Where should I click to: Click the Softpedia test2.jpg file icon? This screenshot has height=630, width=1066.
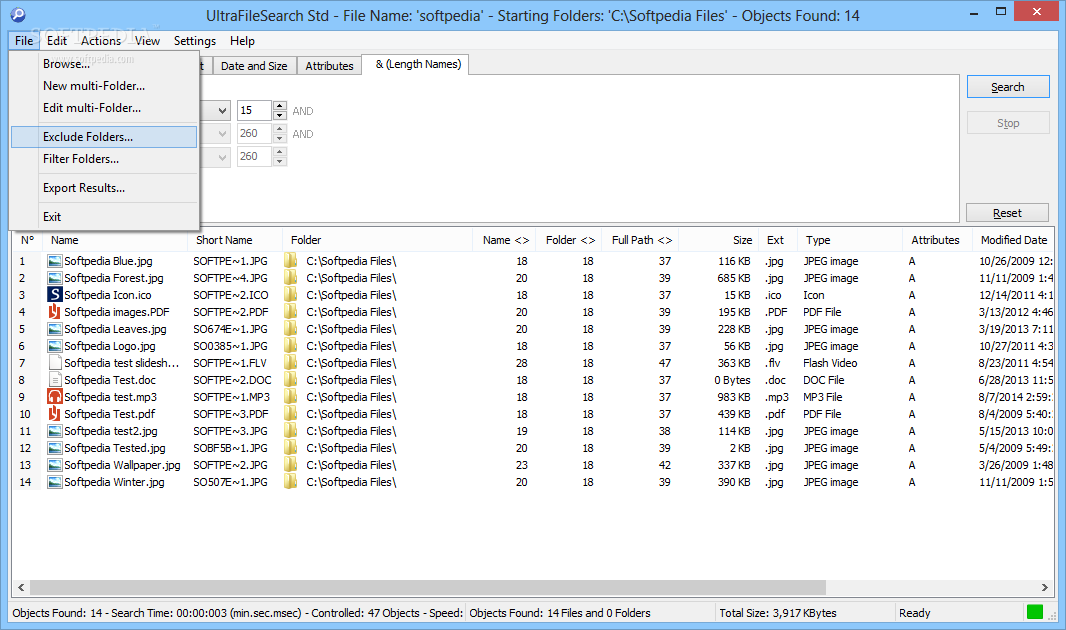54,431
